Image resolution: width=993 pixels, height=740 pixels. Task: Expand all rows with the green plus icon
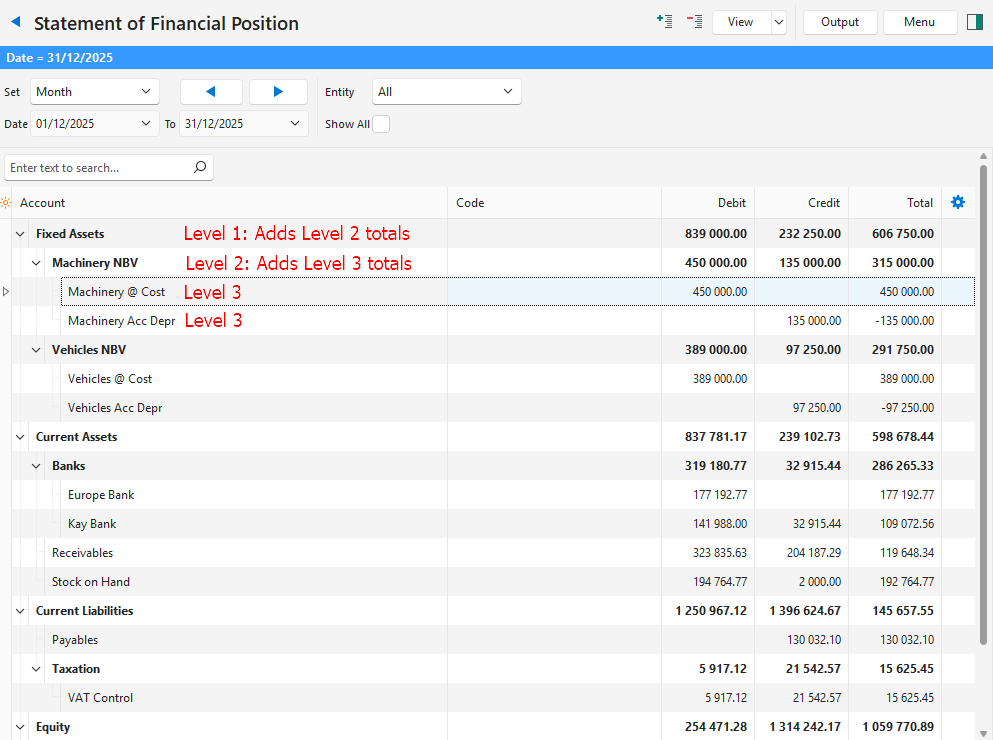(x=664, y=21)
